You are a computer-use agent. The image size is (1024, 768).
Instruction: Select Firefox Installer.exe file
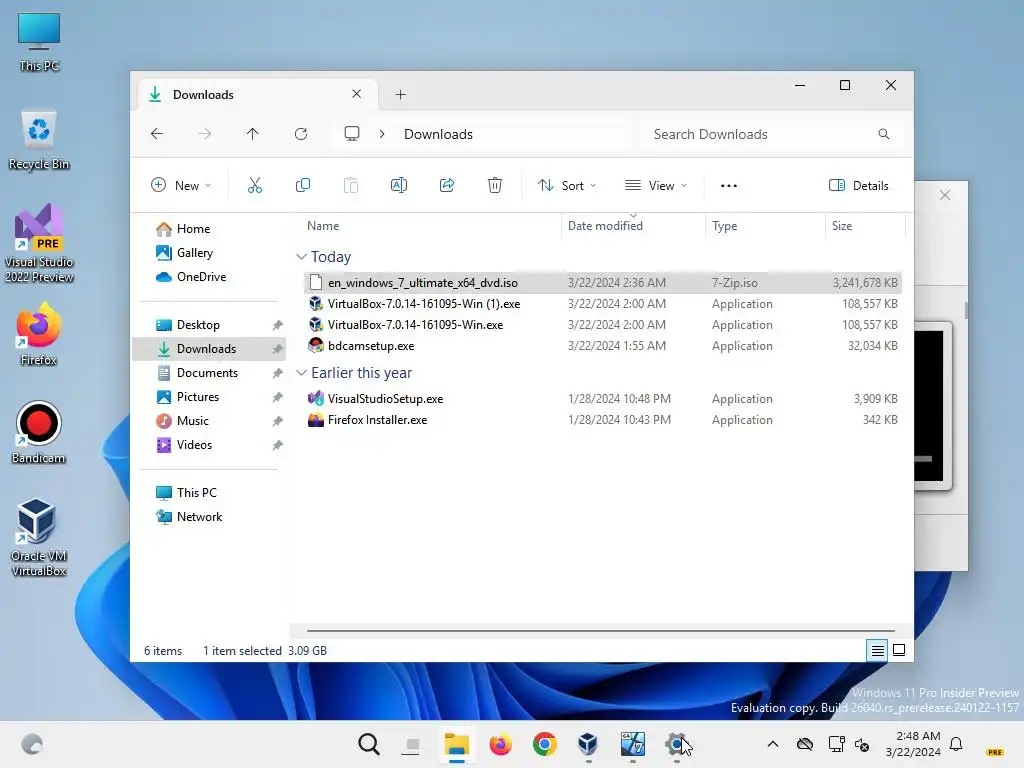603,420
